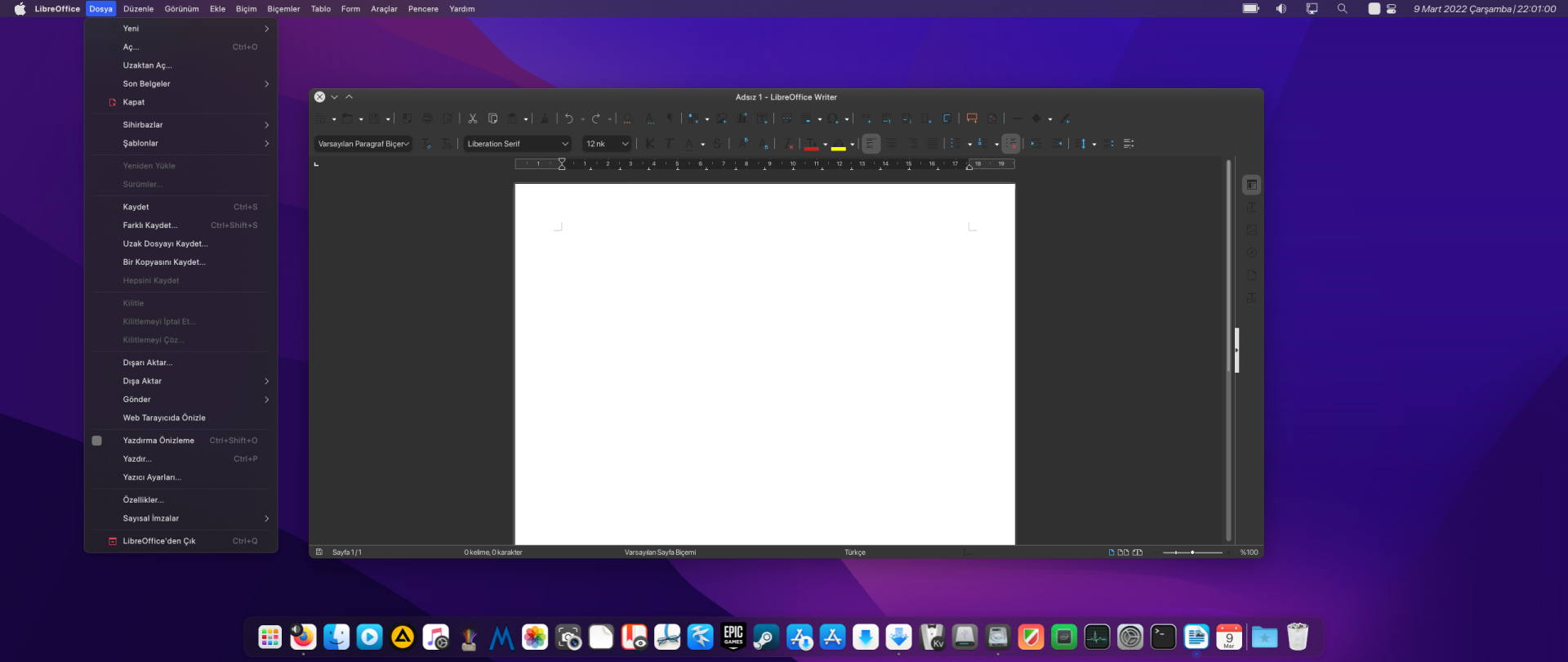The width and height of the screenshot is (1568, 662).
Task: Toggle Formatting Marks pilcrow button
Action: click(670, 119)
